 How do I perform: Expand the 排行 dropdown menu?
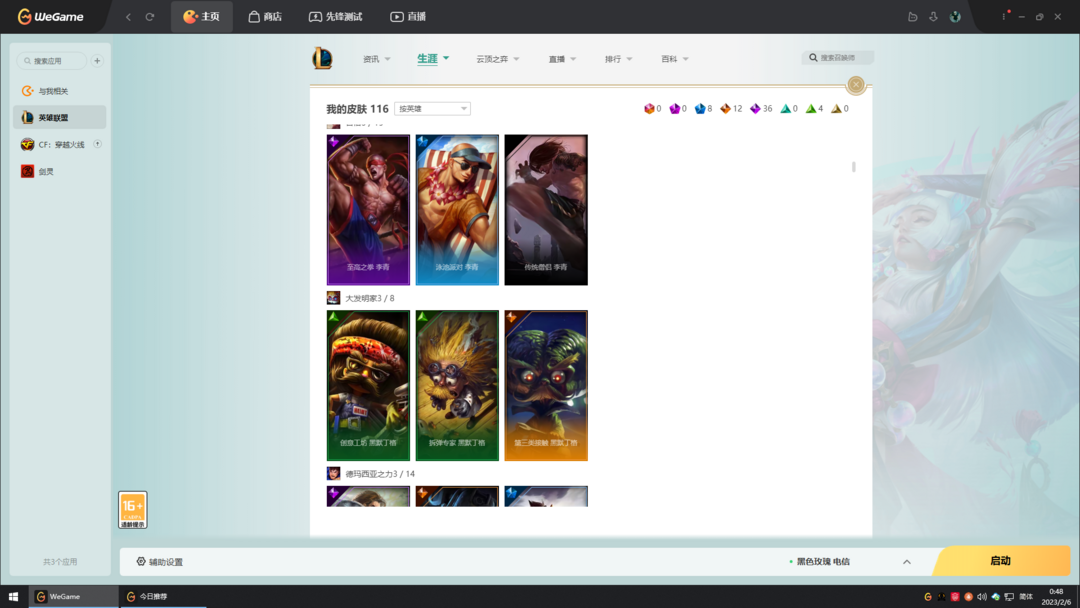(x=618, y=59)
